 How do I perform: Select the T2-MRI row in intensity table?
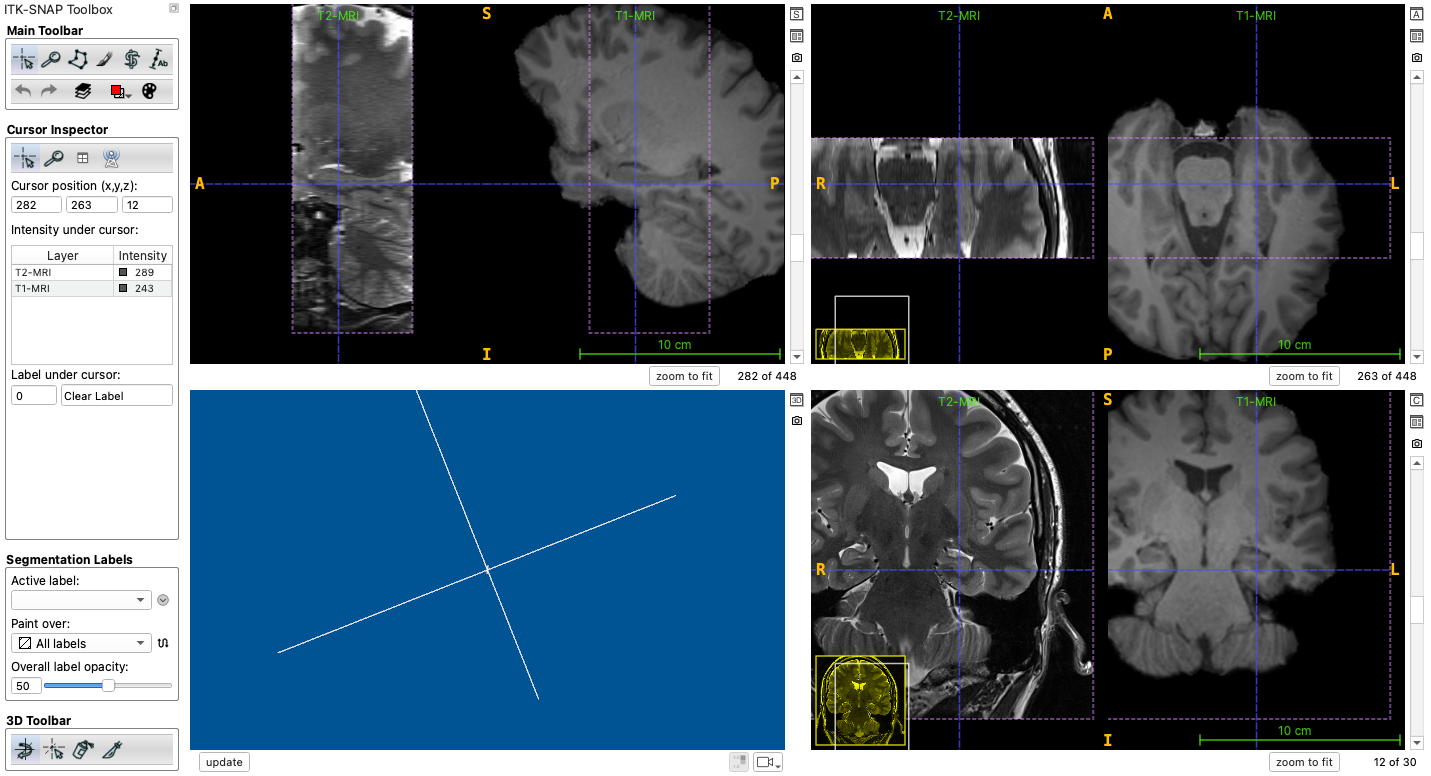[x=91, y=272]
